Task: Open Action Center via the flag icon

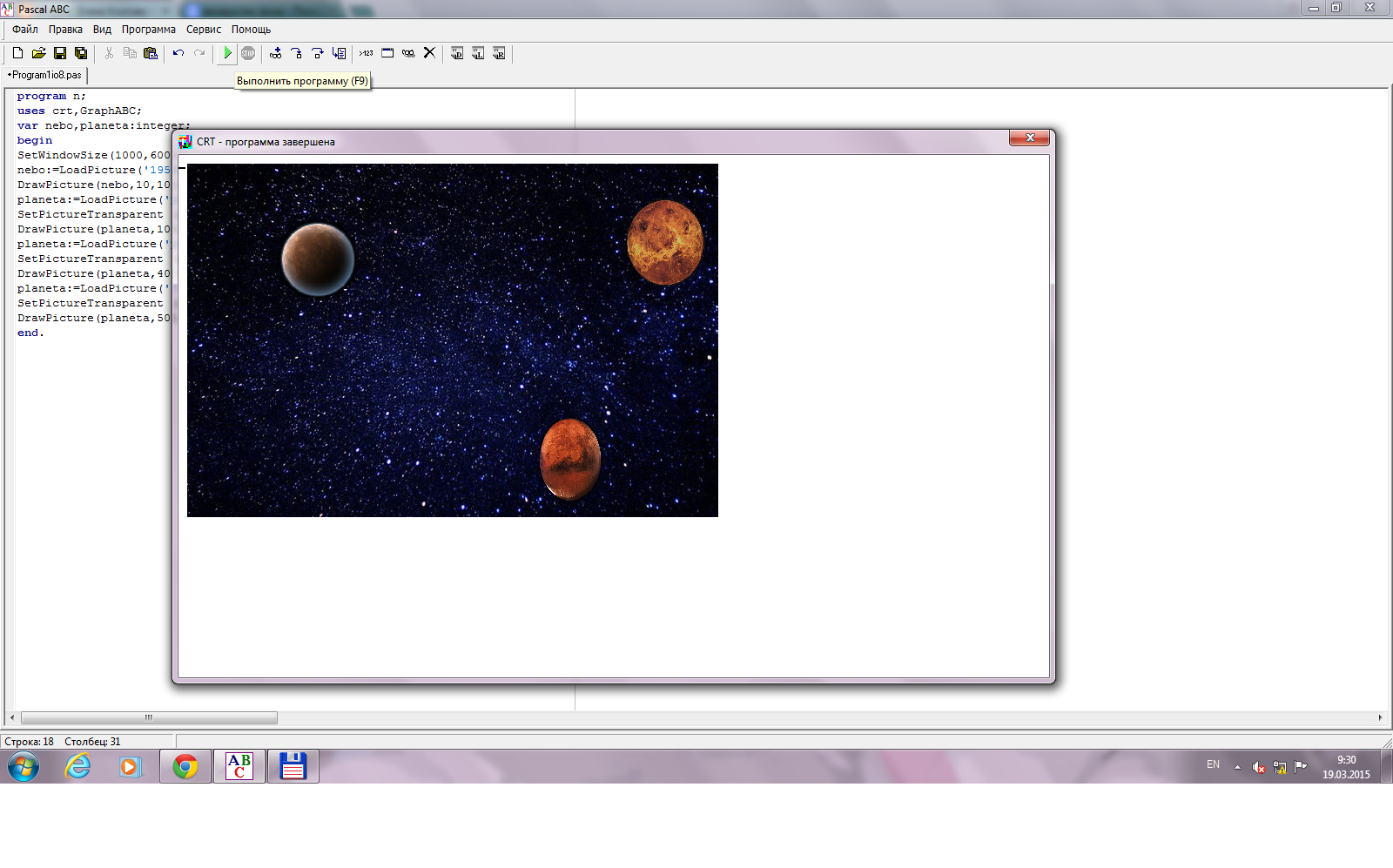Action: [x=1301, y=767]
